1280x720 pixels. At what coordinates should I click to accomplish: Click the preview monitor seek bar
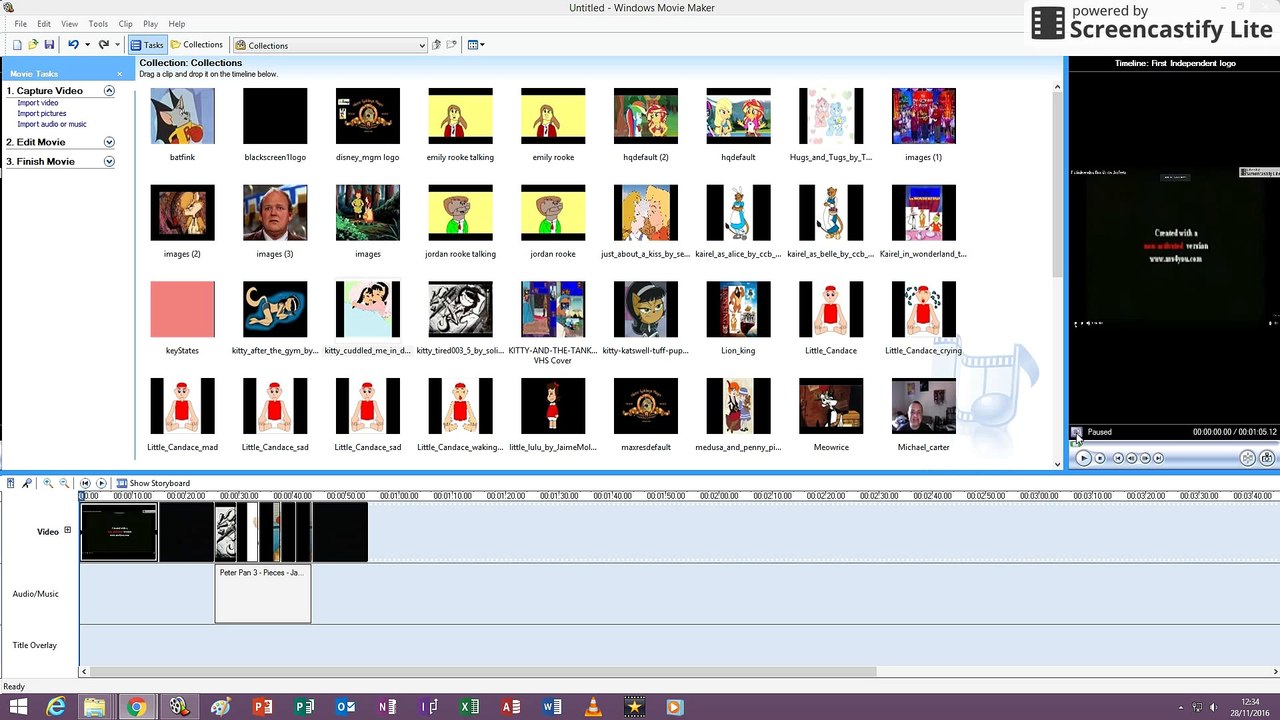(x=1174, y=443)
